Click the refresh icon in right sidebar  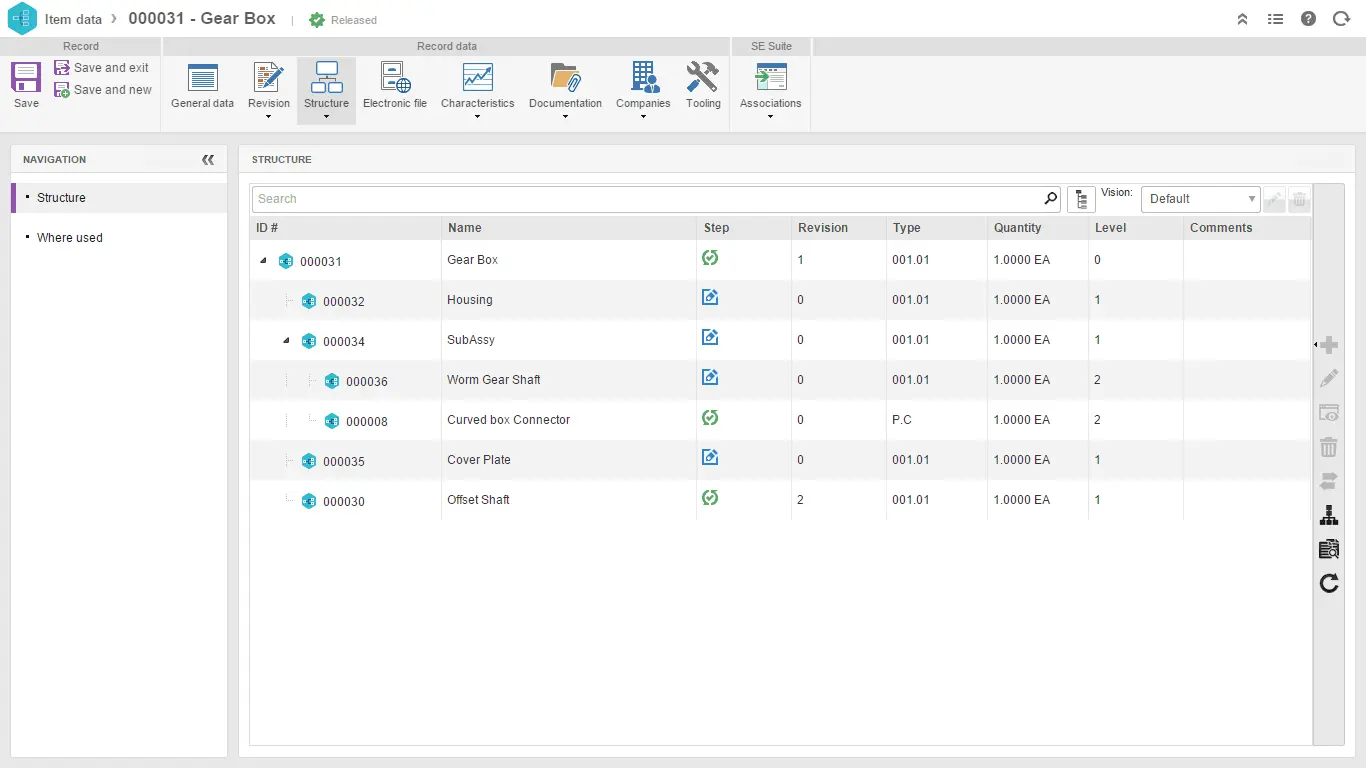(x=1329, y=584)
